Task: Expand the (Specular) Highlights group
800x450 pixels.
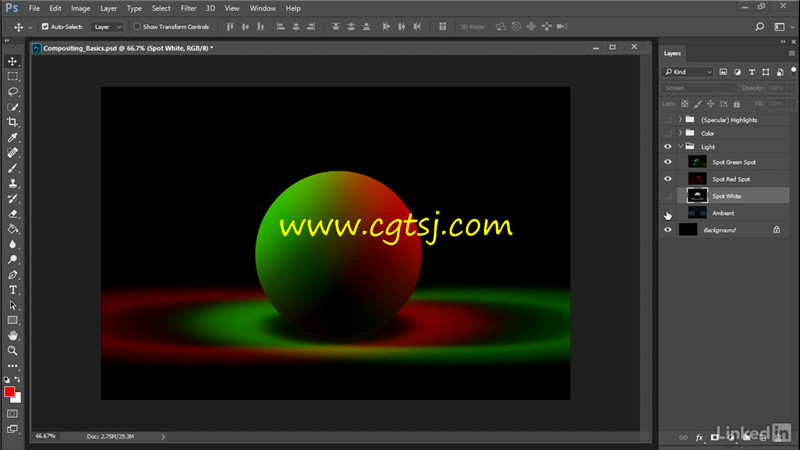Action: (680, 120)
